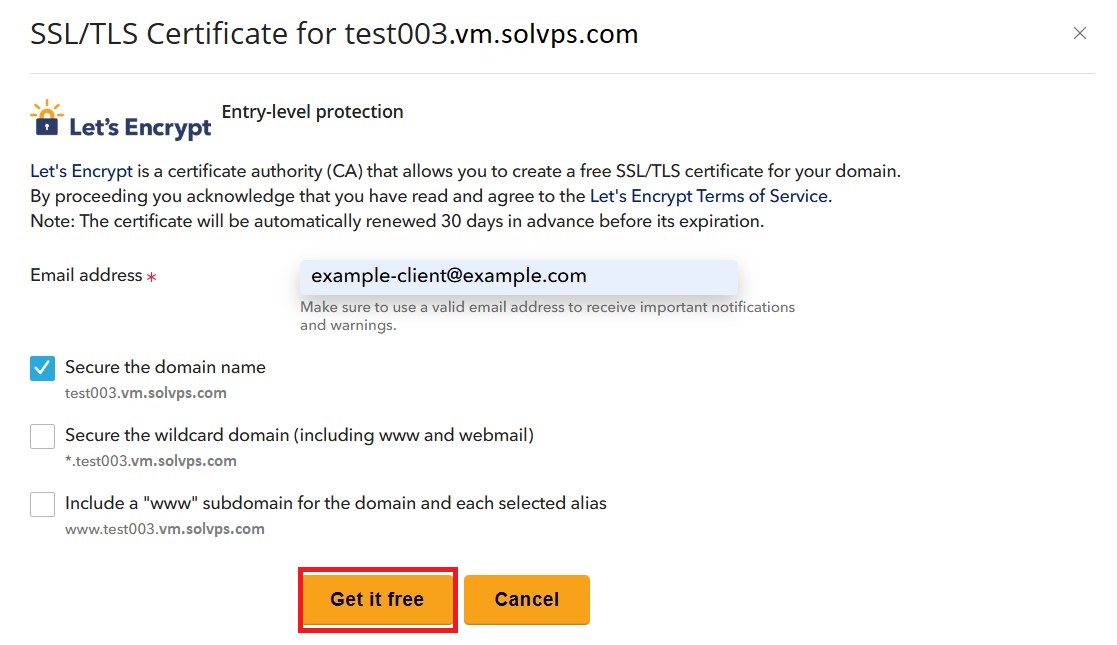Click the "Secure the wildcard domain" label text
Viewport: 1117px width, 645px height.
[299, 435]
